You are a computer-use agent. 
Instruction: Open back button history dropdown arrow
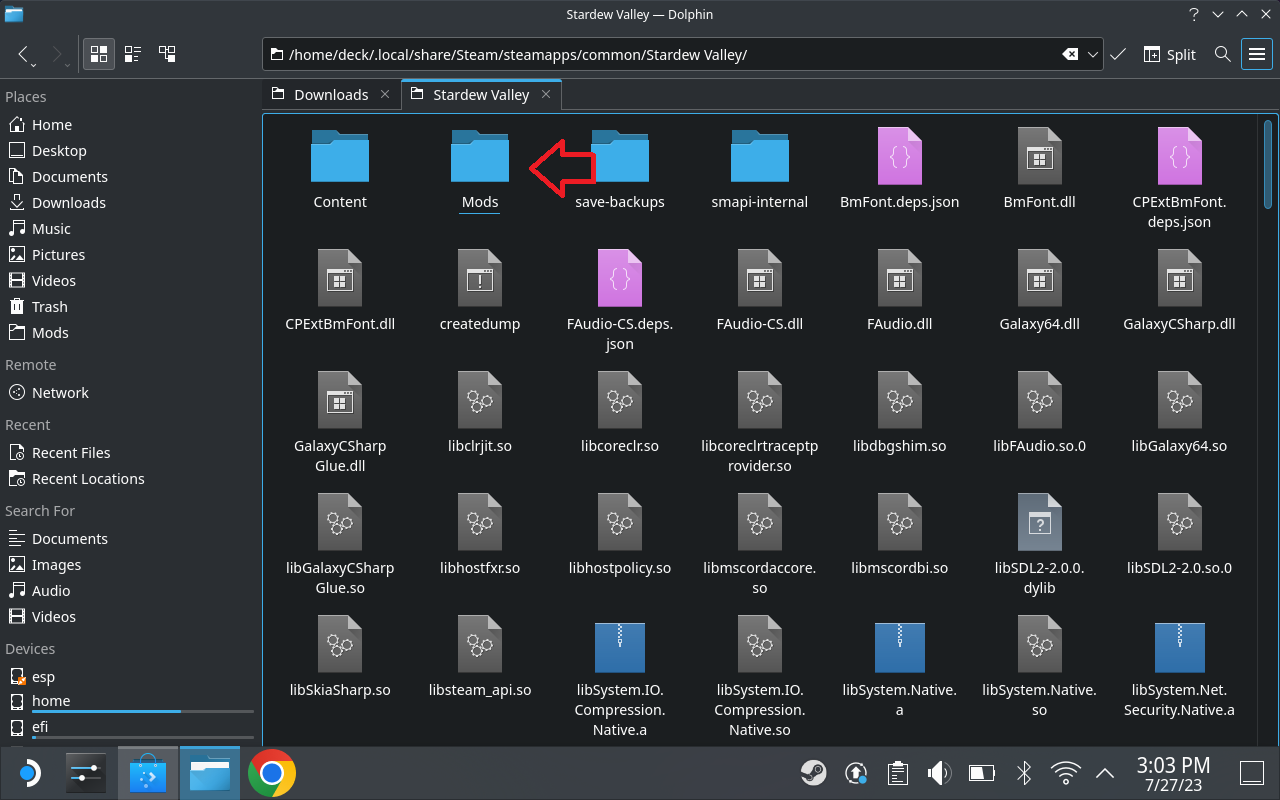[33, 66]
